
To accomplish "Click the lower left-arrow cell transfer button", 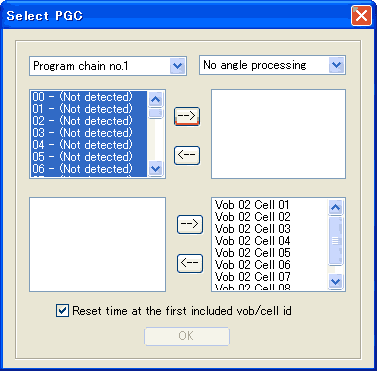I will 190,263.
